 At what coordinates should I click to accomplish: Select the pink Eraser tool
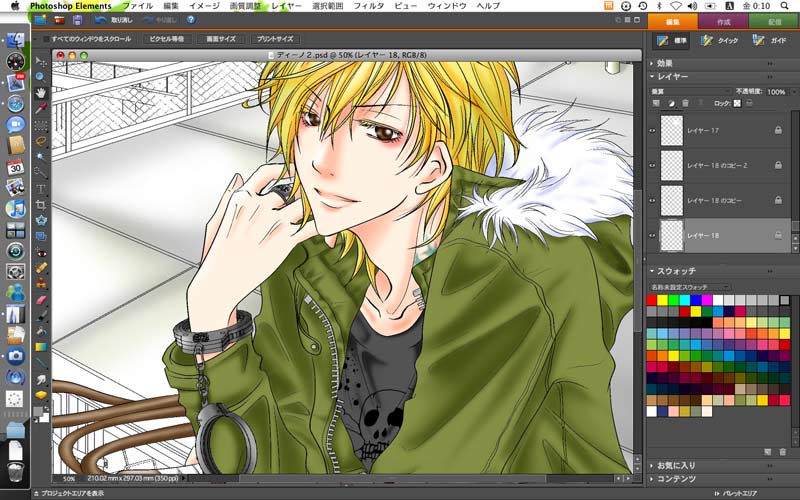point(41,299)
